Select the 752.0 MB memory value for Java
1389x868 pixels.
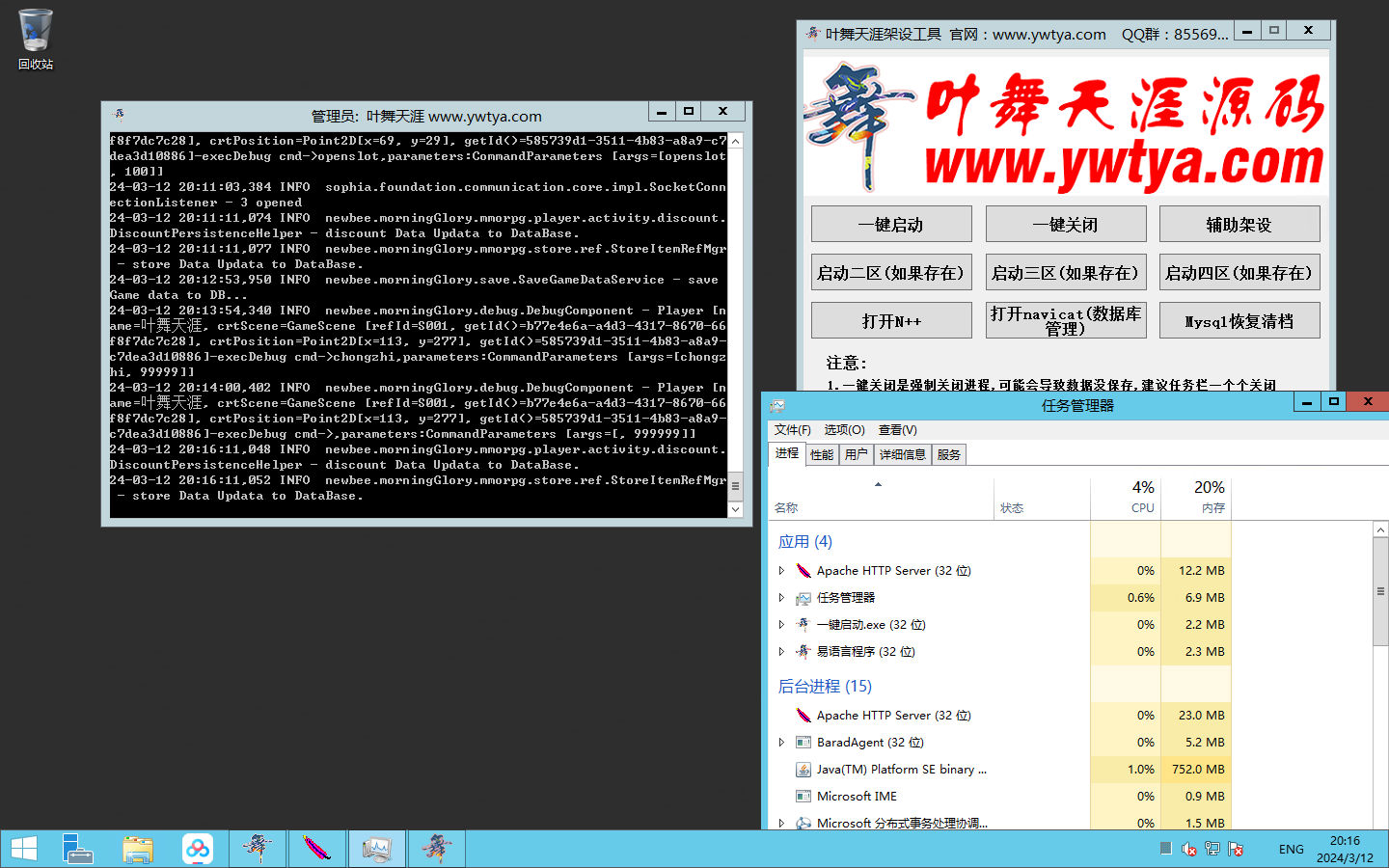coord(1198,770)
